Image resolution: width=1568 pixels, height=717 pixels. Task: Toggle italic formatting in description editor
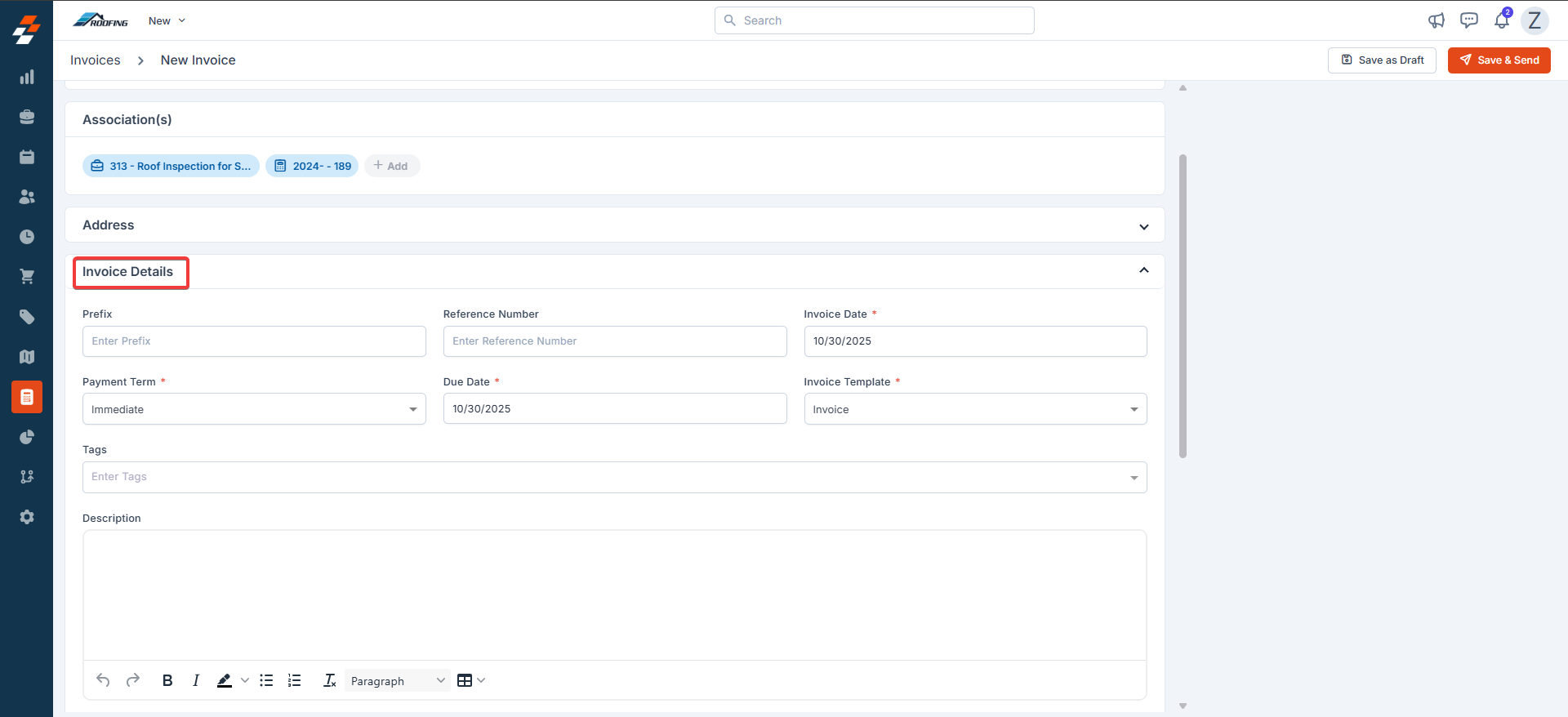point(196,680)
